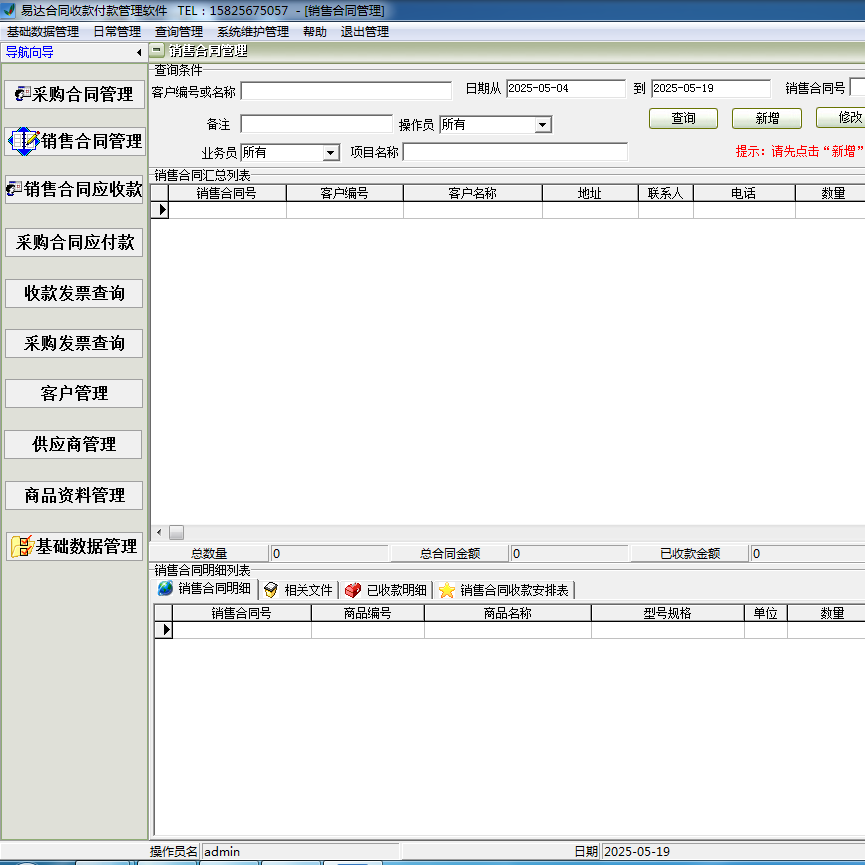Click the 到 end date field
Screen dimensions: 865x865
point(711,88)
